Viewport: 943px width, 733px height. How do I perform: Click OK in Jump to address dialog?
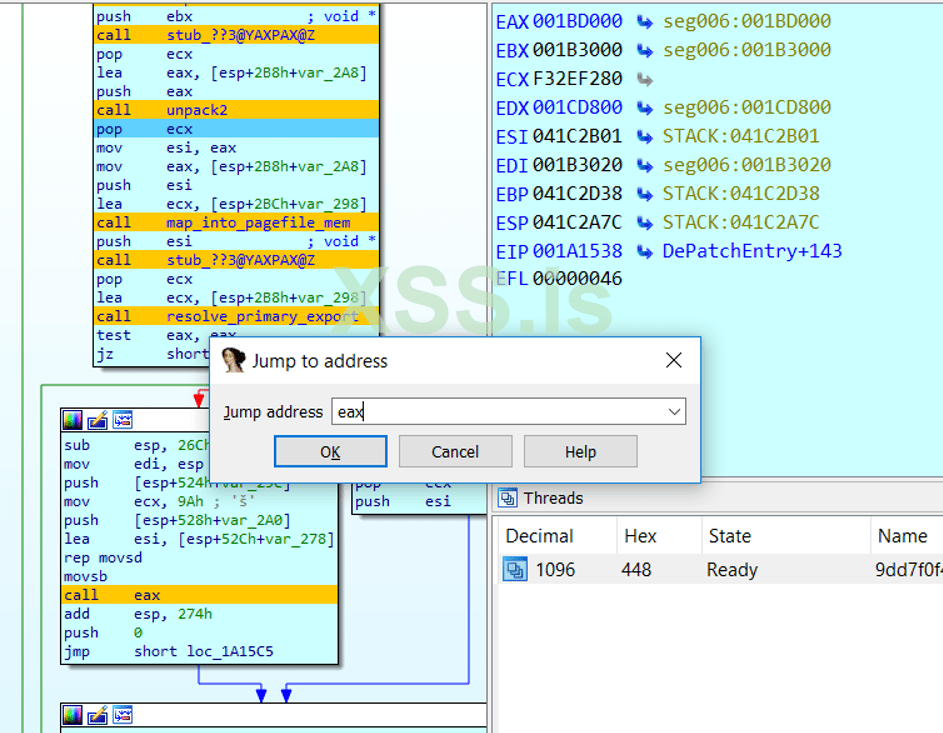330,452
